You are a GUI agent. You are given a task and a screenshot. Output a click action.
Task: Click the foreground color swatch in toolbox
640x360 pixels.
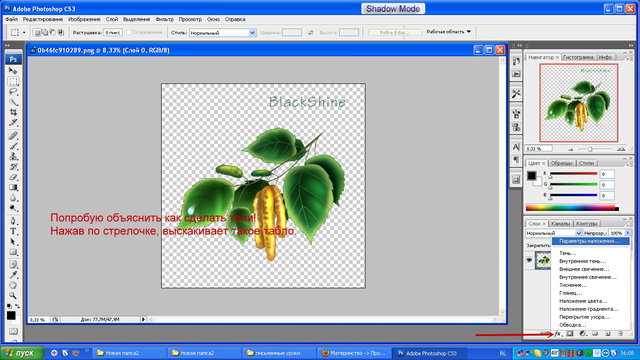coord(11,316)
